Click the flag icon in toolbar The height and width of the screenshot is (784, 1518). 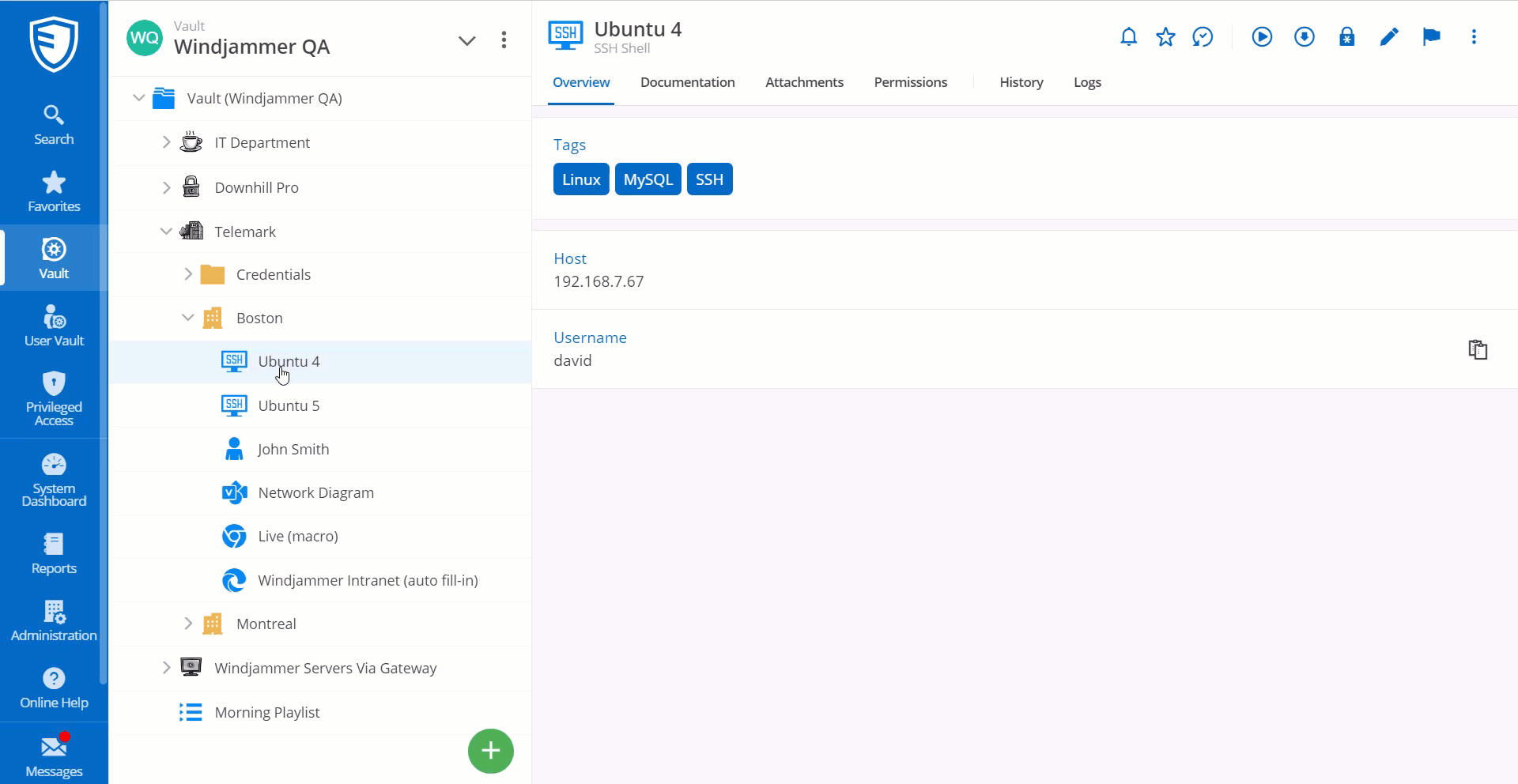pyautogui.click(x=1431, y=37)
